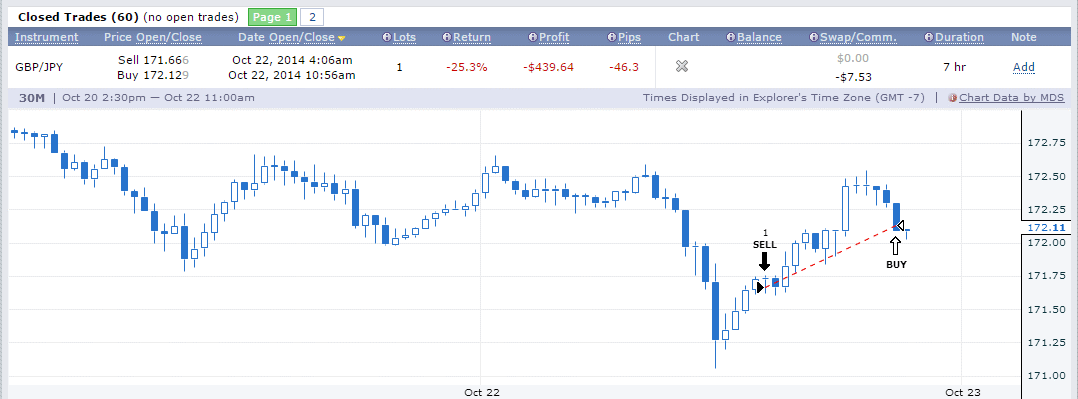Click info icon beside Chart Data by MDS
The height and width of the screenshot is (399, 1078).
click(953, 98)
